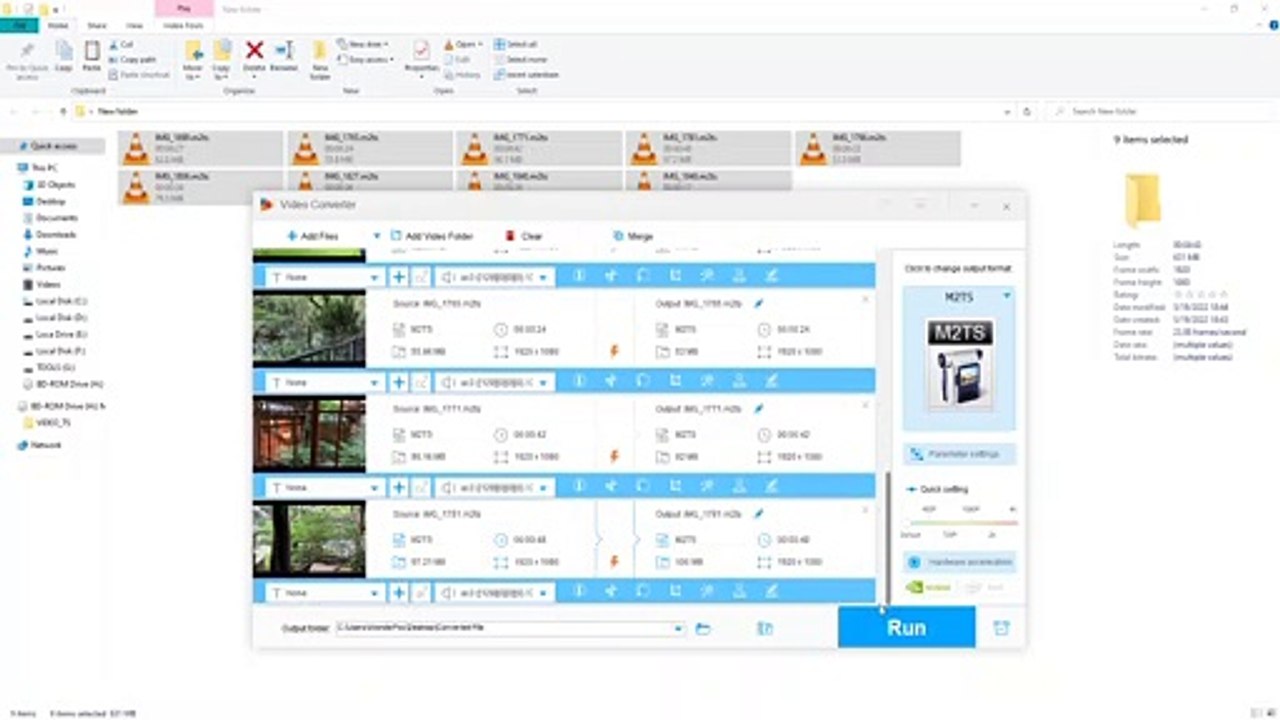
Task: Switch to the View tab in Explorer
Action: coord(135,25)
